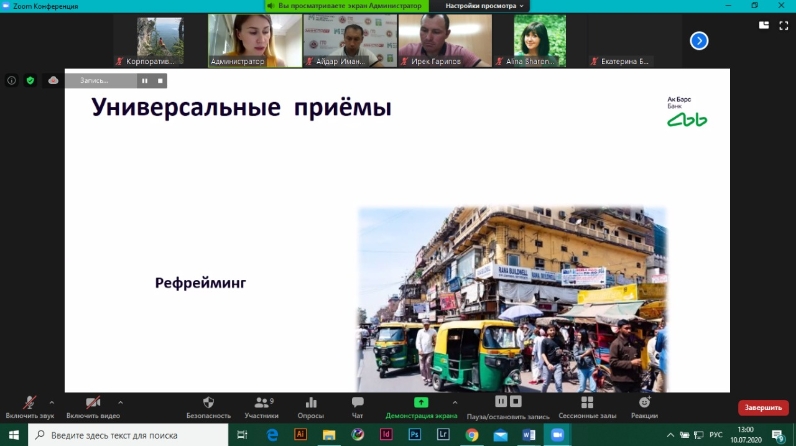This screenshot has width=796, height=446.
Task: Open the Безопасность security shield
Action: point(209,403)
